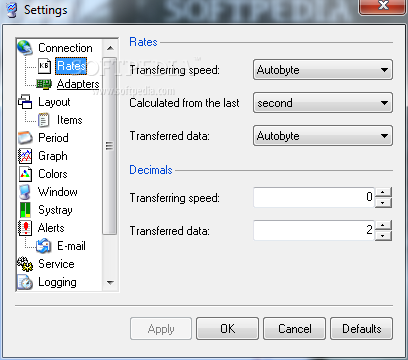Click the Connection globe icon

(x=25, y=48)
